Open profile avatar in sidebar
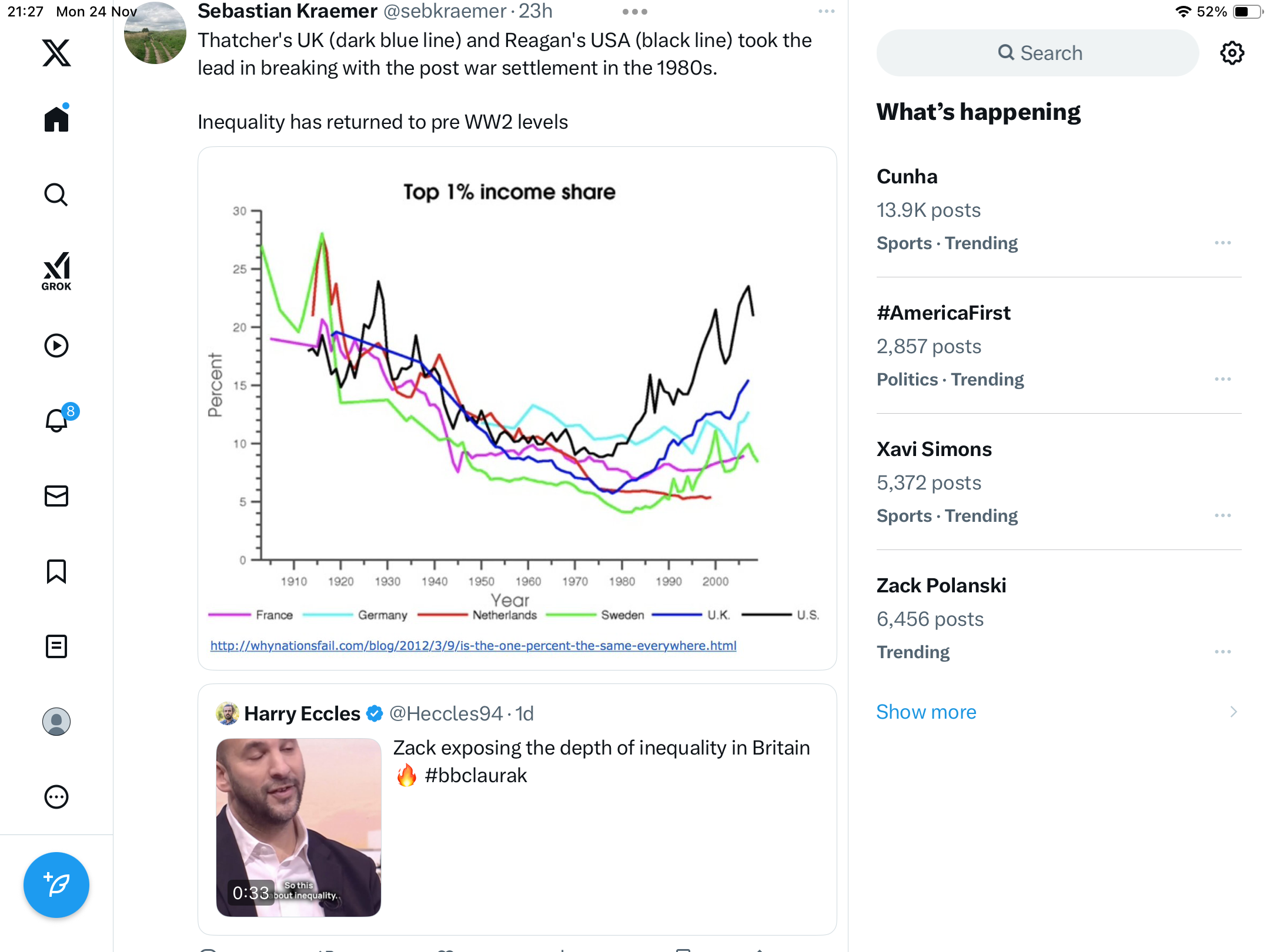 56,722
